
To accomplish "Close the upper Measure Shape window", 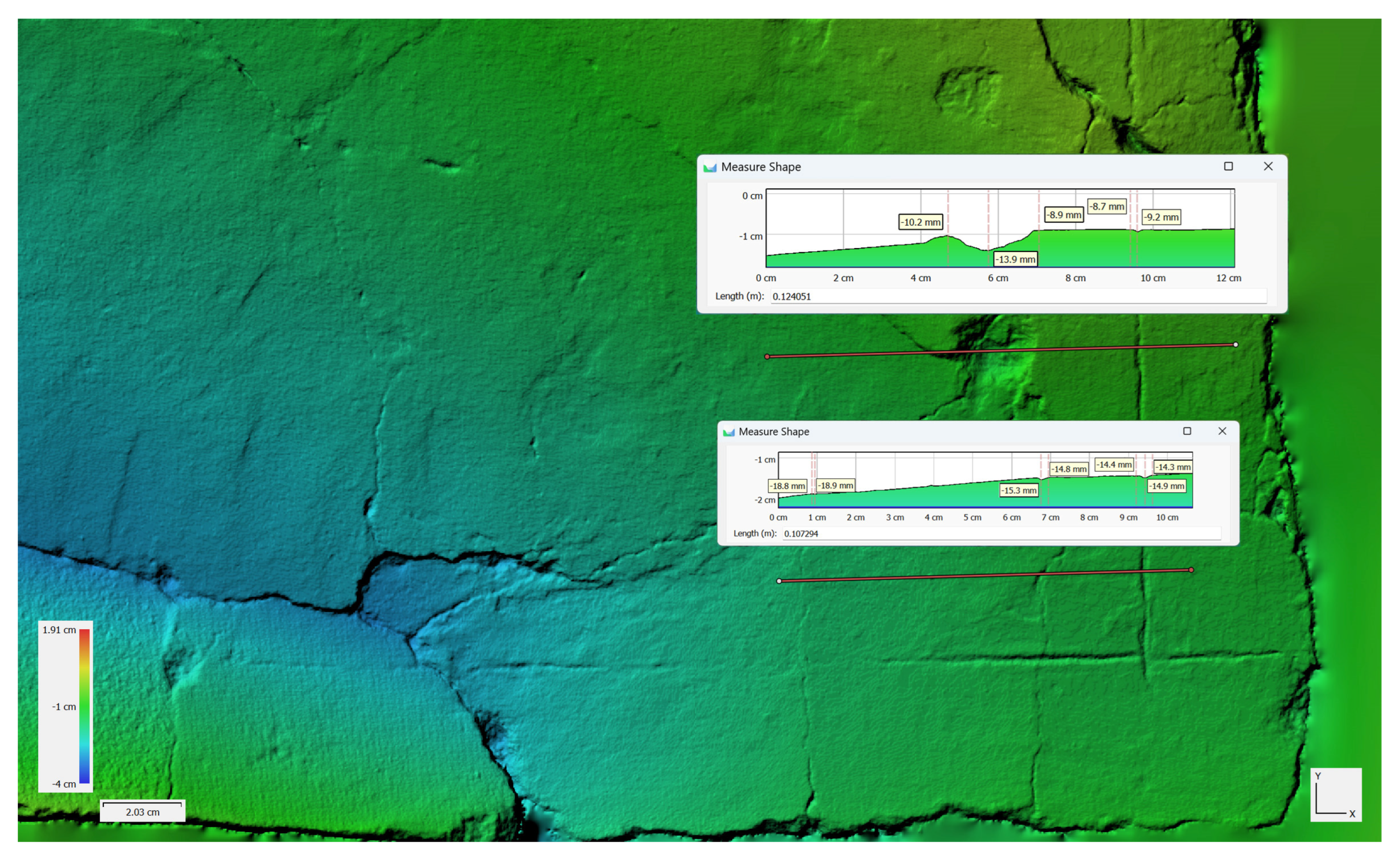I will (x=1268, y=166).
